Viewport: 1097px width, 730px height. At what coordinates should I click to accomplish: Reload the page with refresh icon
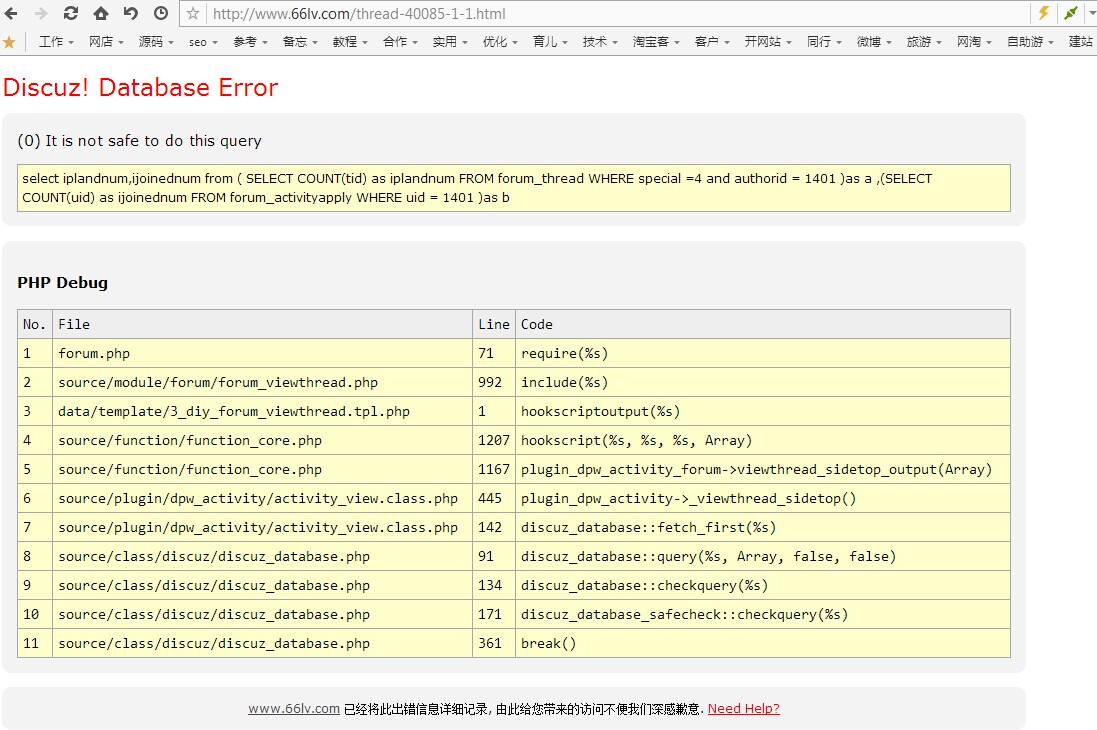click(x=71, y=13)
